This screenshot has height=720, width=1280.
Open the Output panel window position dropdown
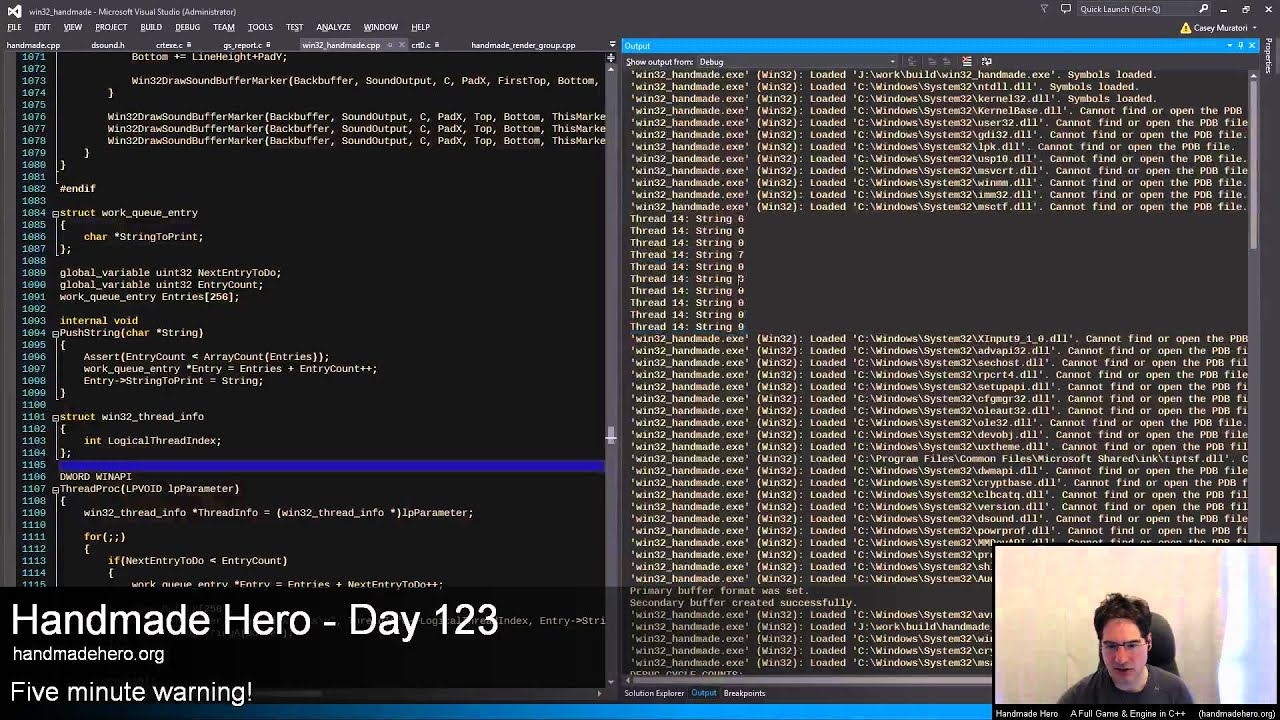click(x=1229, y=46)
